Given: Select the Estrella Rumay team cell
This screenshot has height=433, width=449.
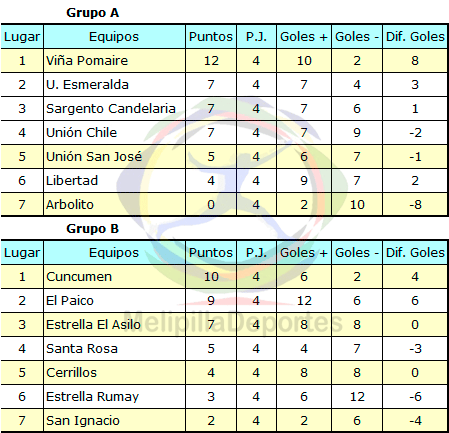Looking at the screenshot, I should 114,396.
